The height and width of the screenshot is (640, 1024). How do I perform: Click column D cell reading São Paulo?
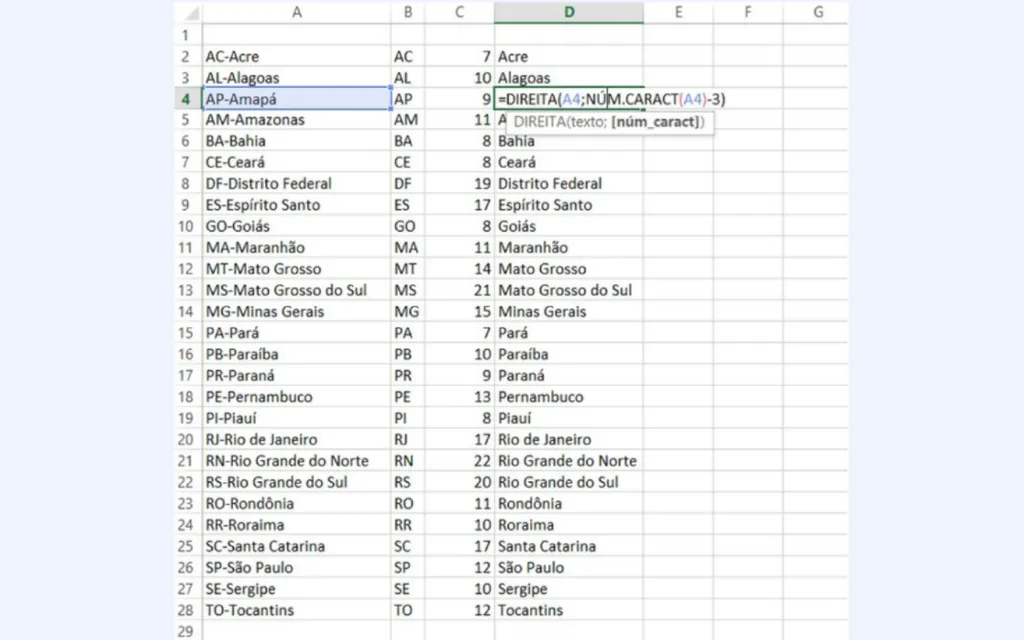point(569,568)
